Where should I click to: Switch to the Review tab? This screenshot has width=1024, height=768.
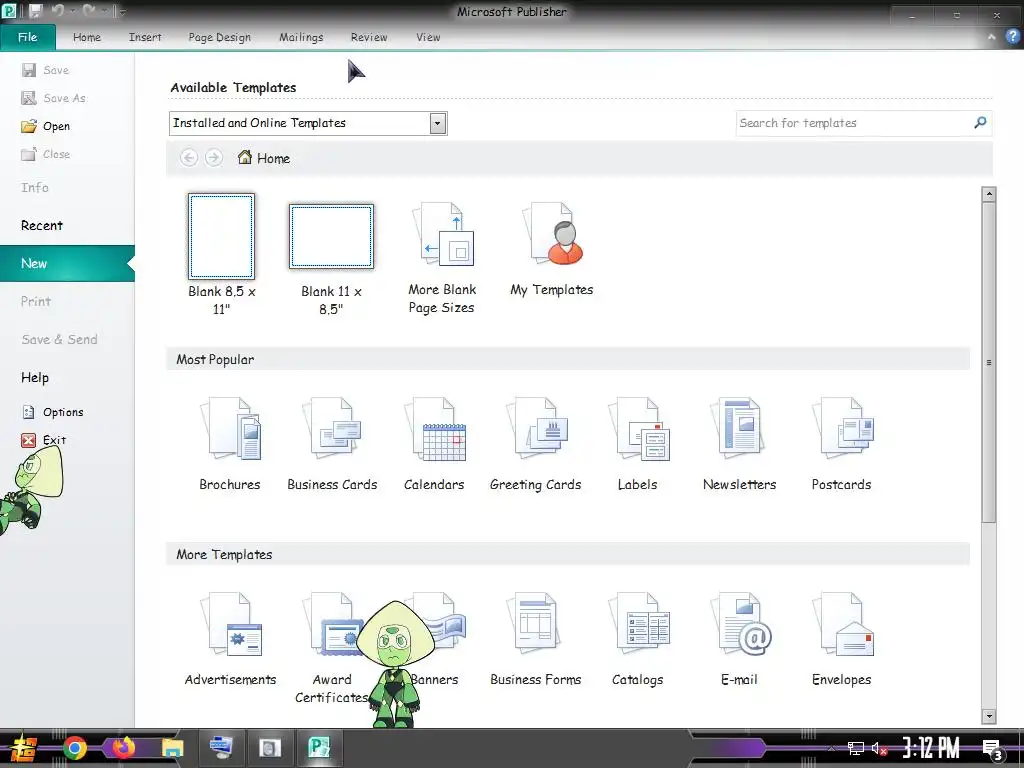point(369,37)
